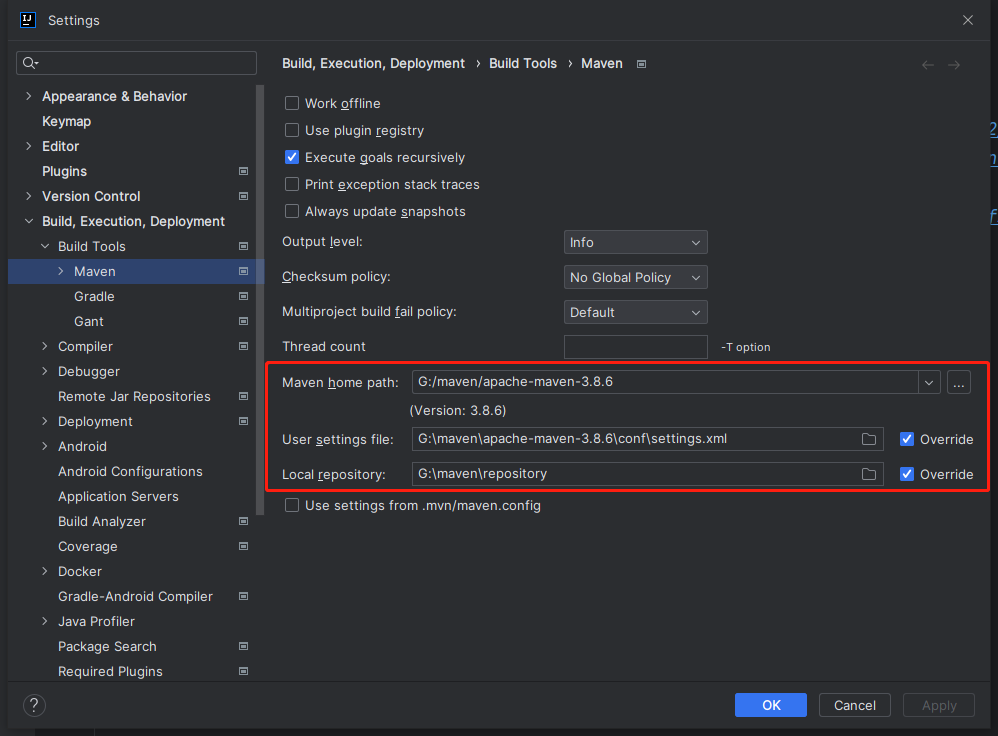Open the Keymap settings page

pos(67,122)
